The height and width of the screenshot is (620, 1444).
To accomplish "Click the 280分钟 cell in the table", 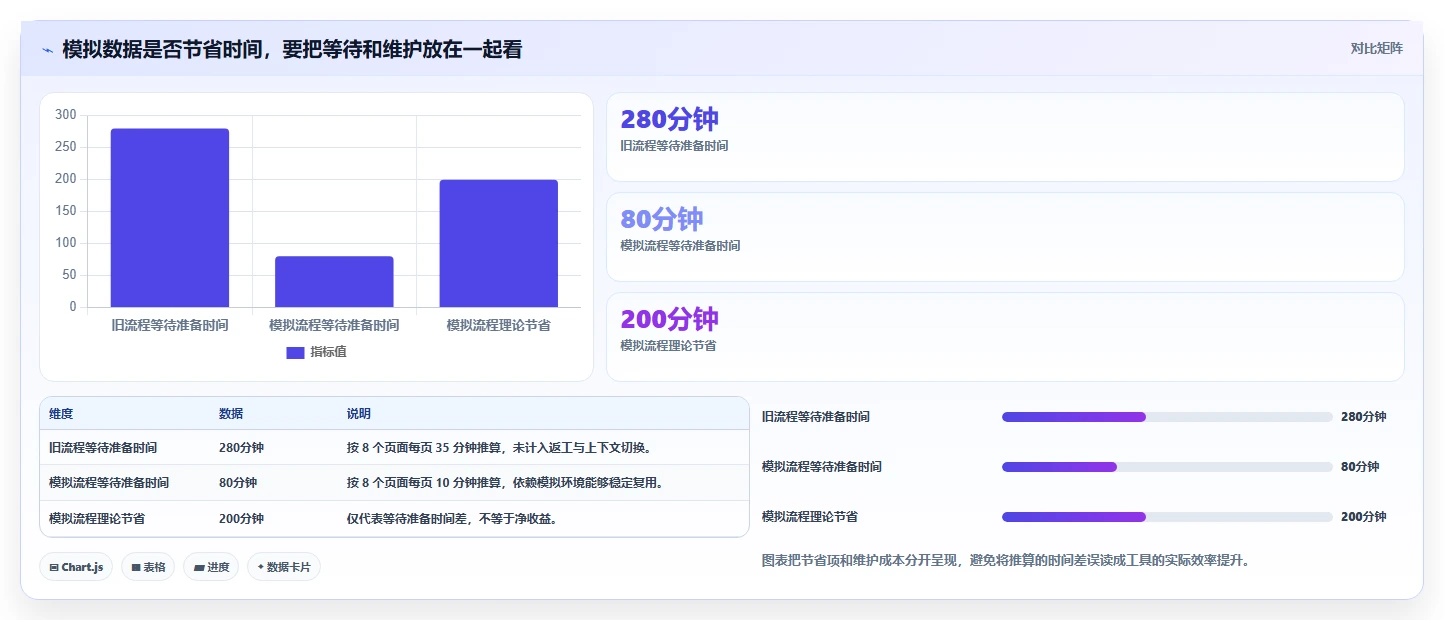I will (x=241, y=448).
